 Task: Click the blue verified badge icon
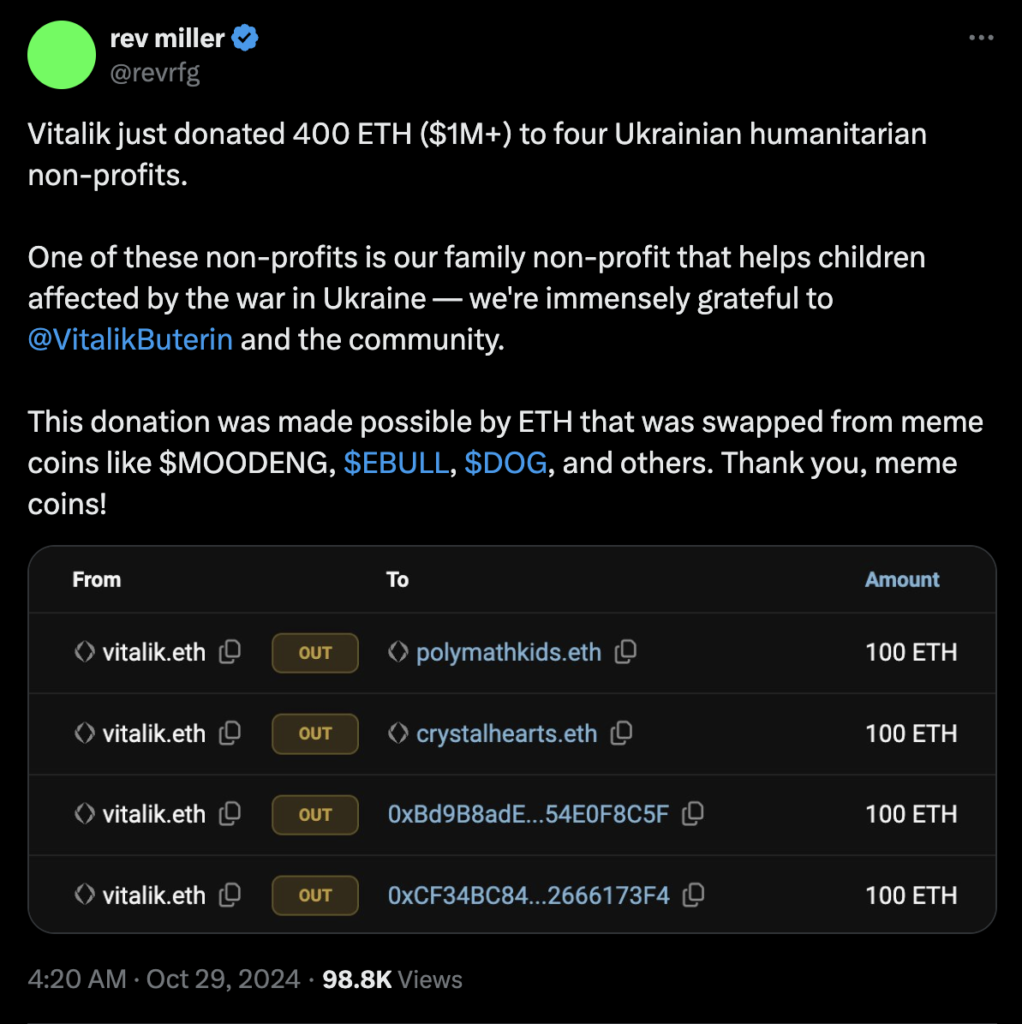coord(246,39)
